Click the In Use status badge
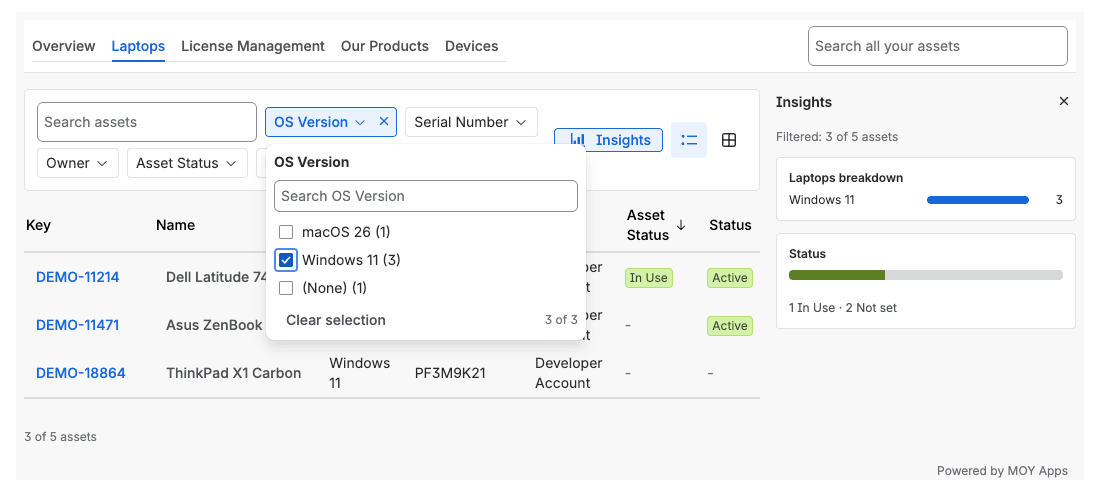Image resolution: width=1100 pixels, height=480 pixels. pyautogui.click(x=648, y=278)
